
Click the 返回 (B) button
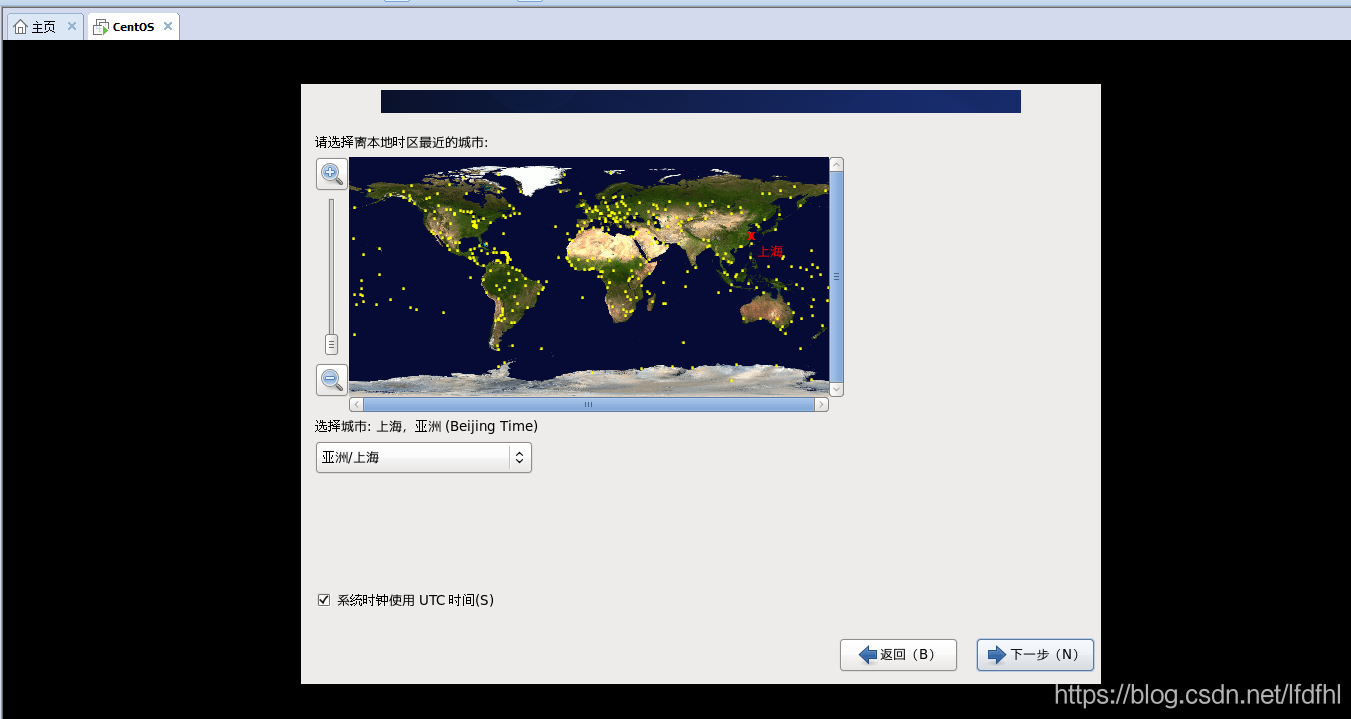click(x=898, y=655)
